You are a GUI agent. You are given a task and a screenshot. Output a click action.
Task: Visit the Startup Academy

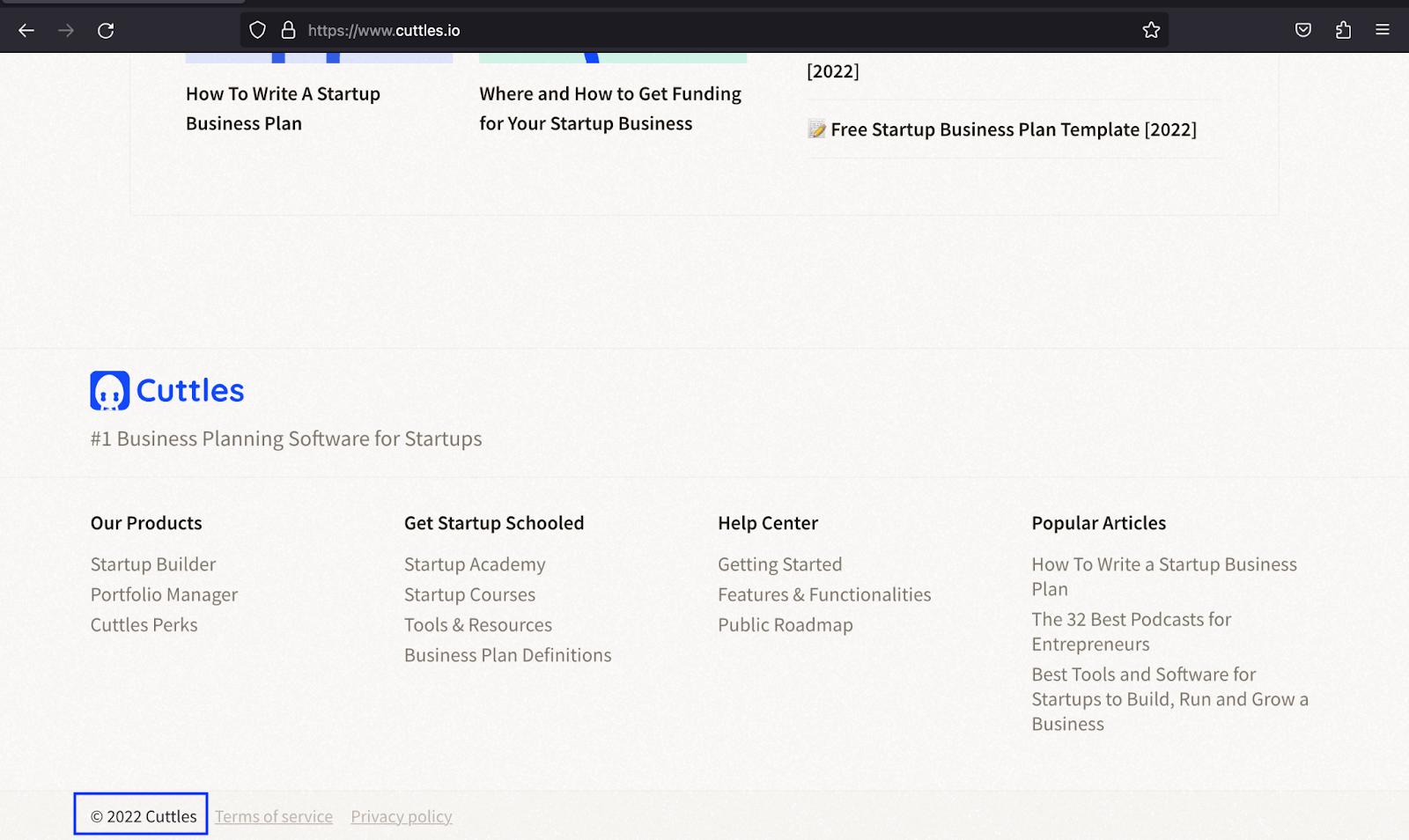474,564
